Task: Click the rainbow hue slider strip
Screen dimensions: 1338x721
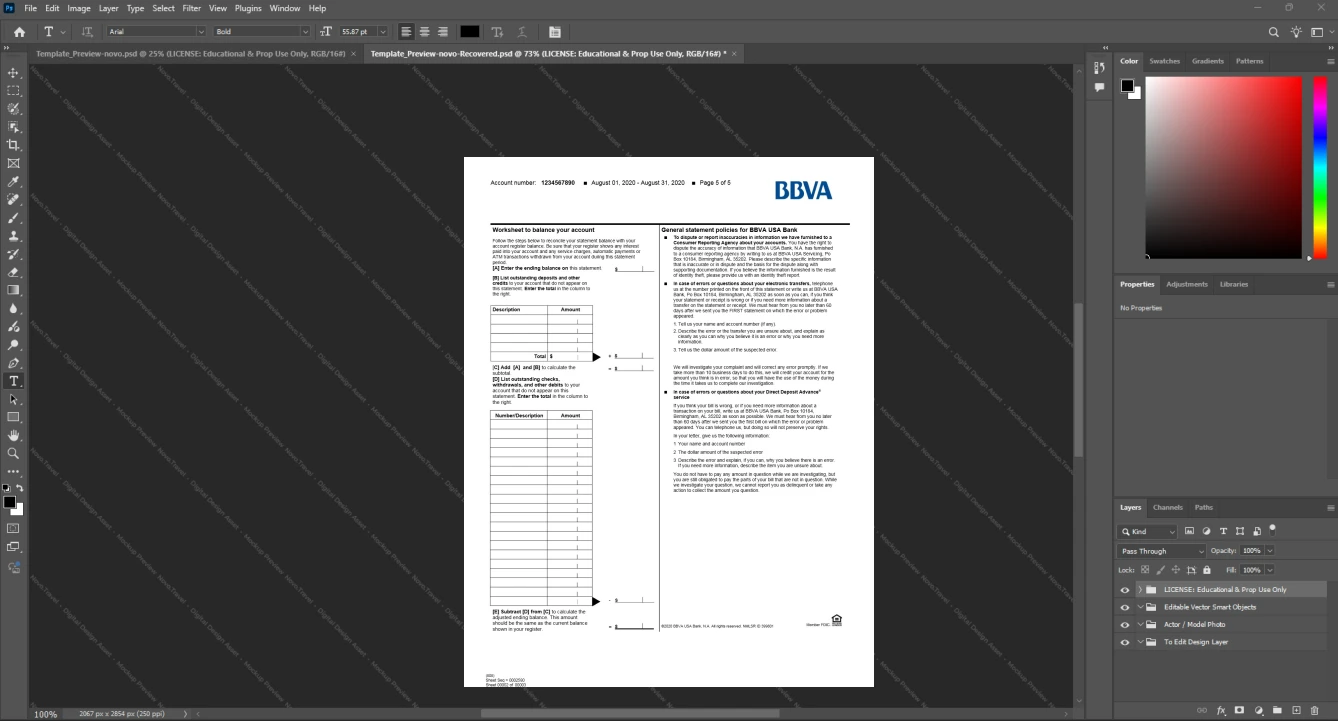Action: 1320,166
